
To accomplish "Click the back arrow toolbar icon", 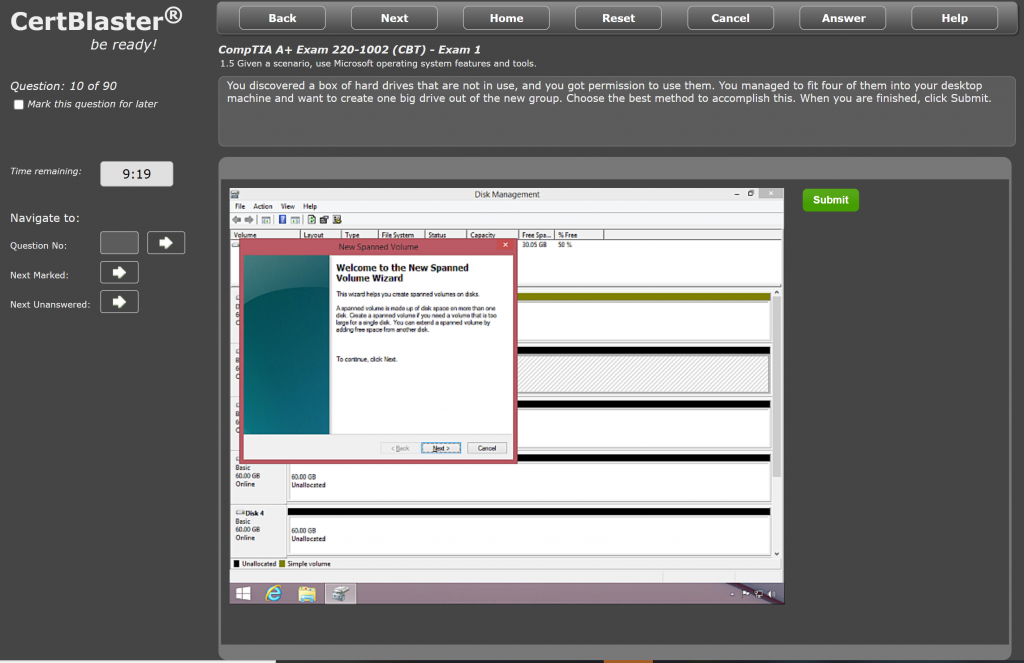I will click(237, 220).
